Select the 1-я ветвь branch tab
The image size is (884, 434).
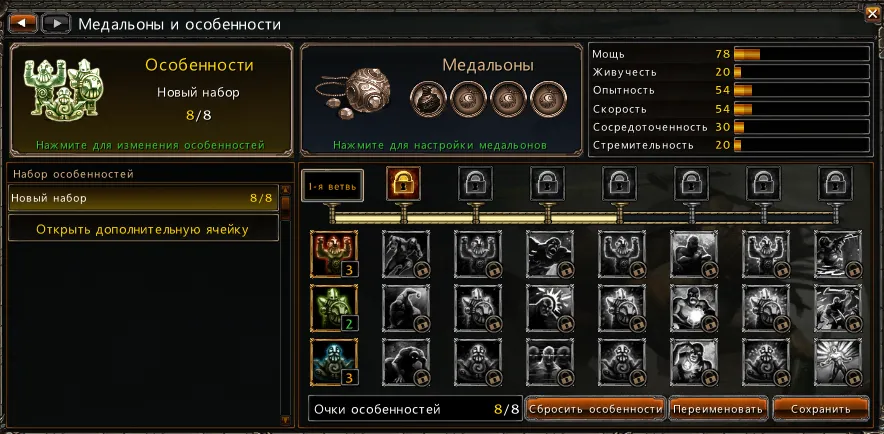pos(333,185)
